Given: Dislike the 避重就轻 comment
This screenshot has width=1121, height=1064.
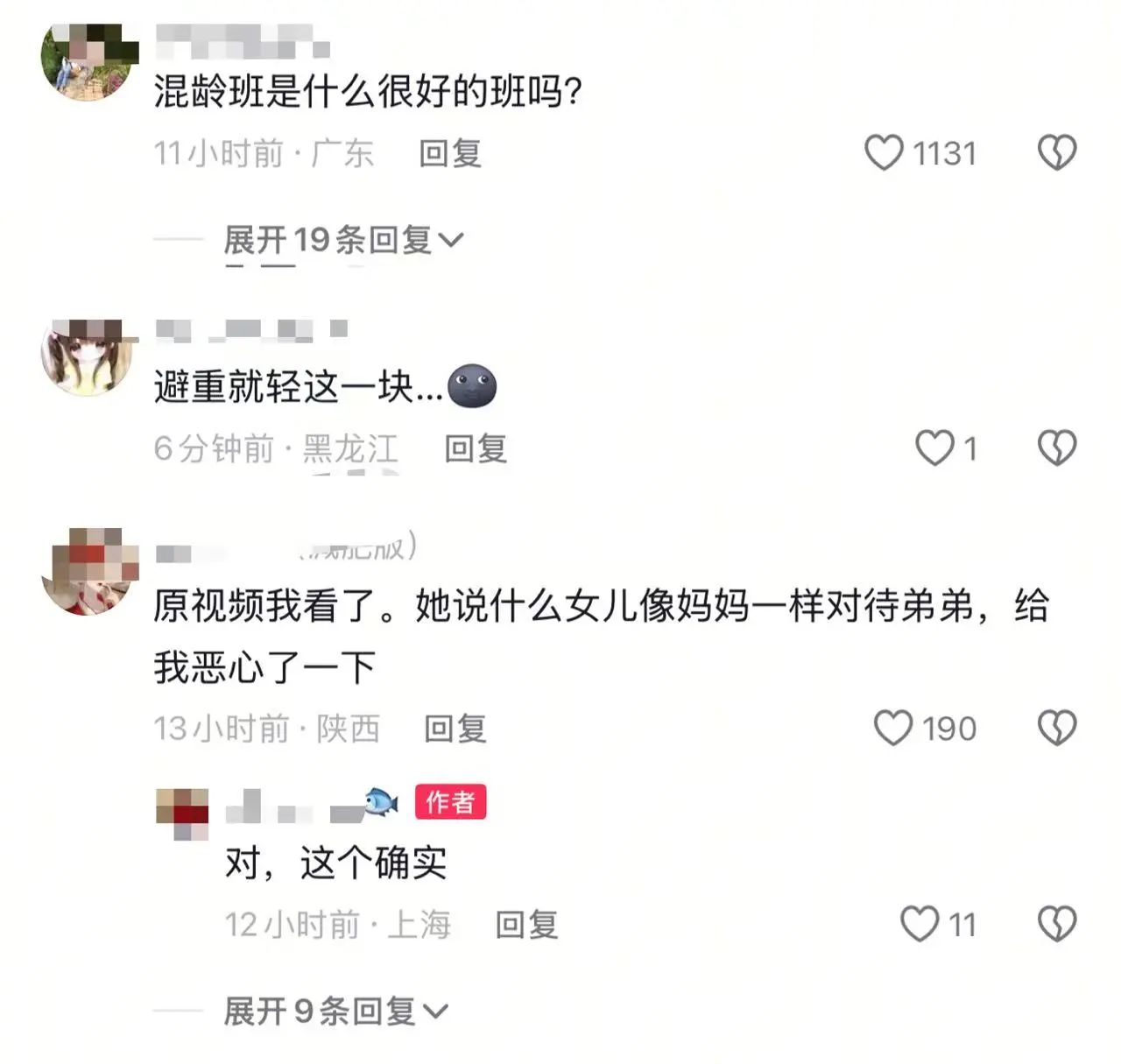Looking at the screenshot, I should pyautogui.click(x=1057, y=448).
